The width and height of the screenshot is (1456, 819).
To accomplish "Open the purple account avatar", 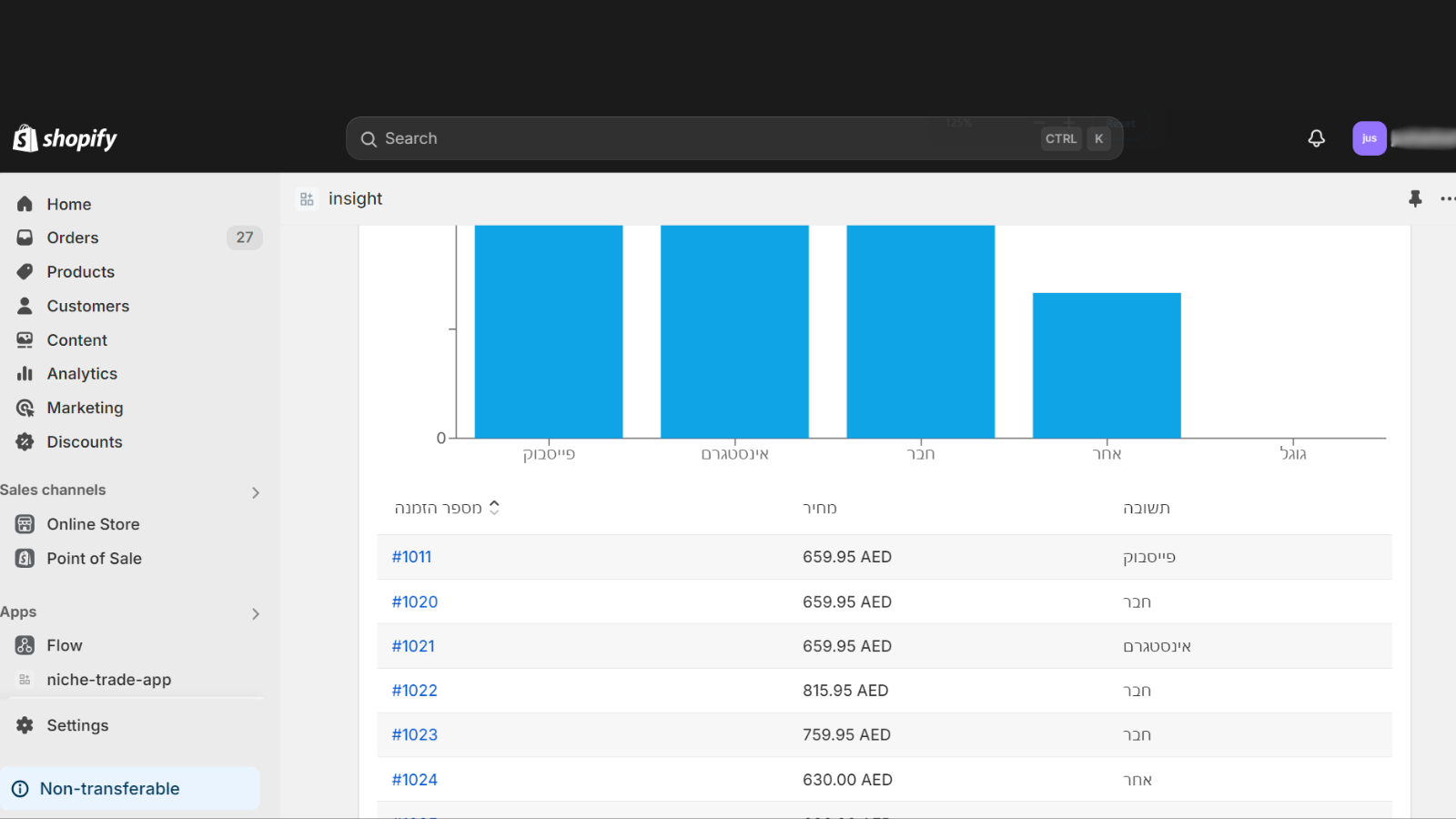I will (x=1369, y=138).
